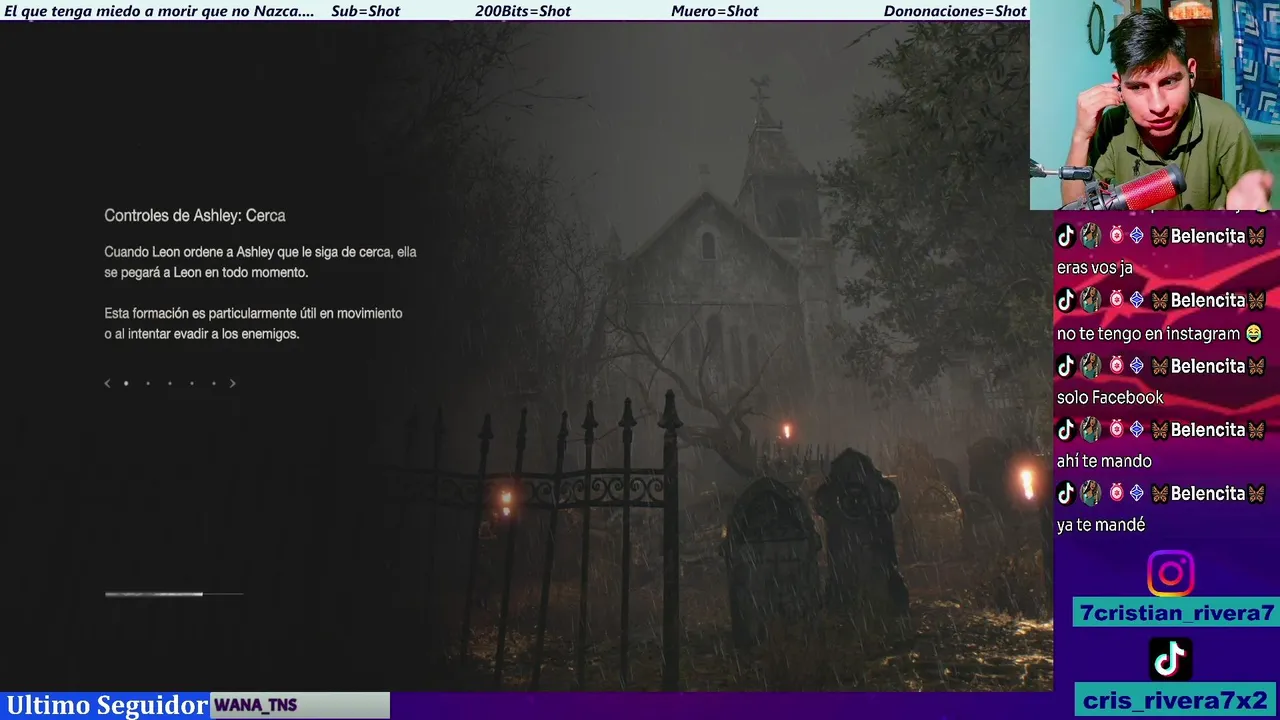Image resolution: width=1280 pixels, height=720 pixels.
Task: Click blue diamond badge on 'ya te mandé' message
Action: pos(1136,493)
